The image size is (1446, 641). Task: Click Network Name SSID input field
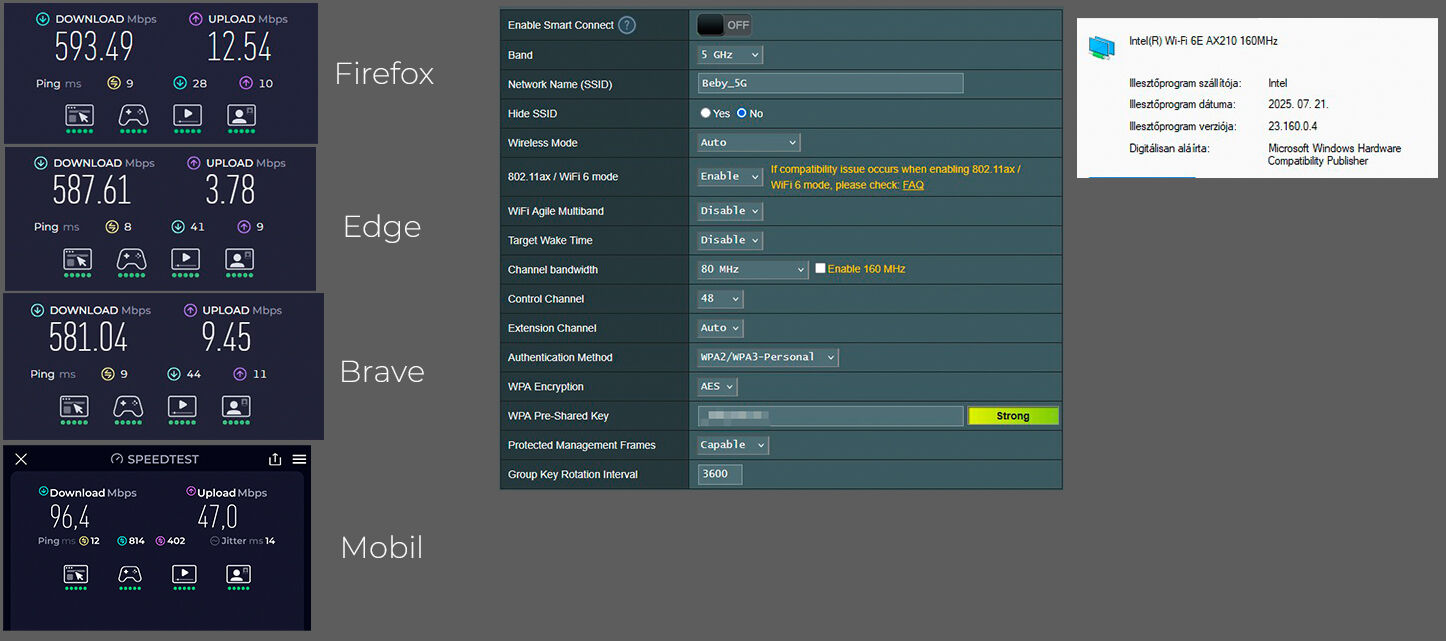tap(830, 84)
